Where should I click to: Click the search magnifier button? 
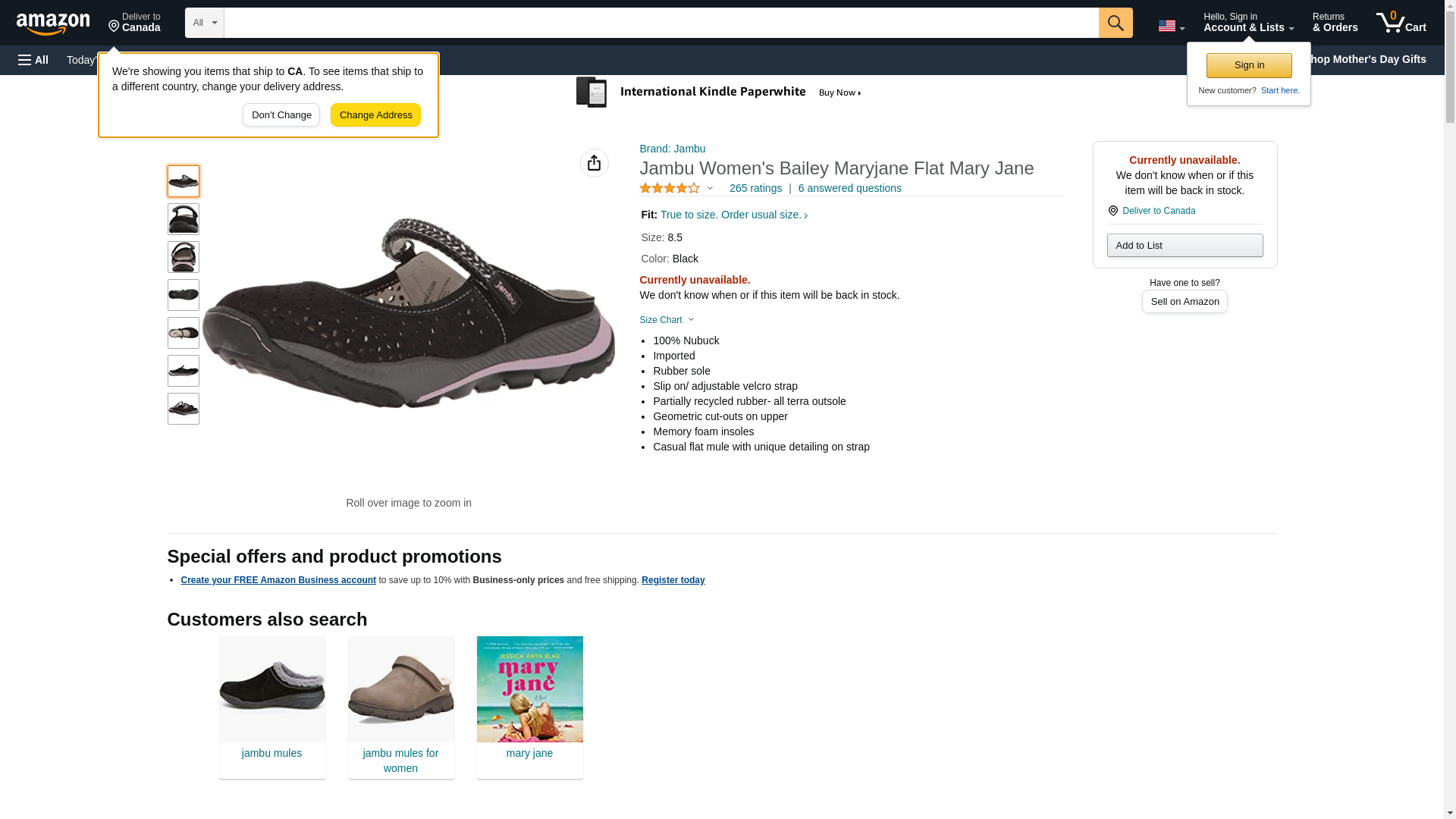[x=1115, y=23]
